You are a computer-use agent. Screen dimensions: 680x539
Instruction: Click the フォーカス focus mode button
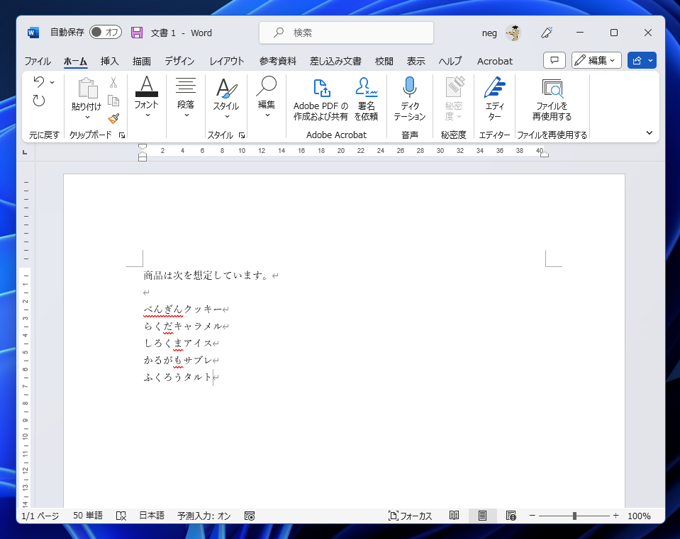click(x=410, y=516)
